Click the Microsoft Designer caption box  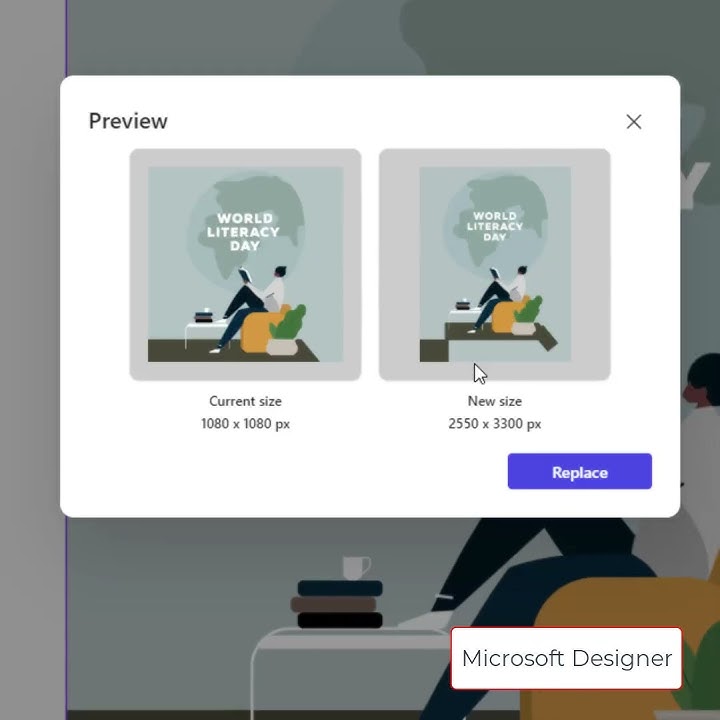click(x=567, y=658)
